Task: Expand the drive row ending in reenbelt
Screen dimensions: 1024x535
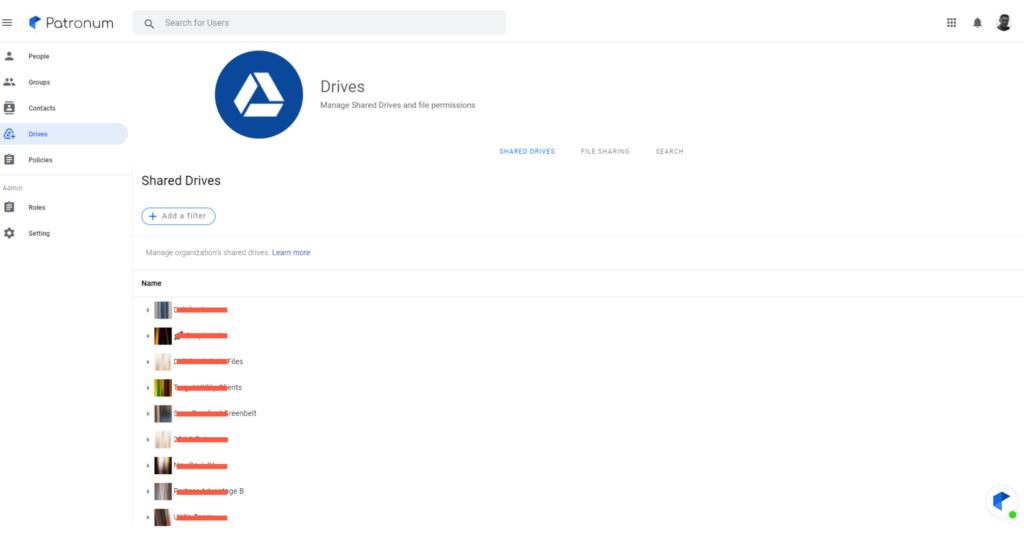Action: tap(148, 413)
